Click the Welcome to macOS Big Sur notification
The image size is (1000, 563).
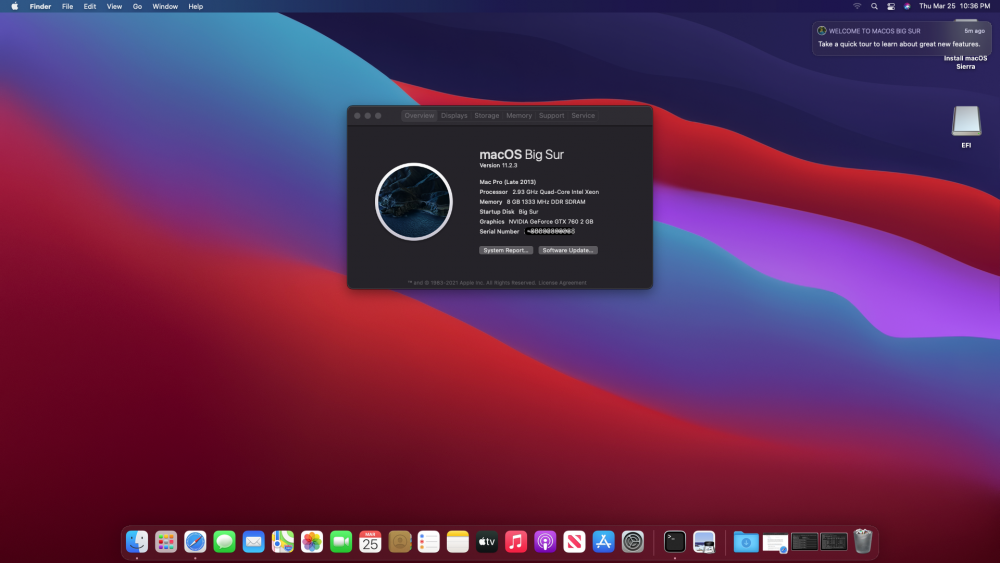pos(902,38)
